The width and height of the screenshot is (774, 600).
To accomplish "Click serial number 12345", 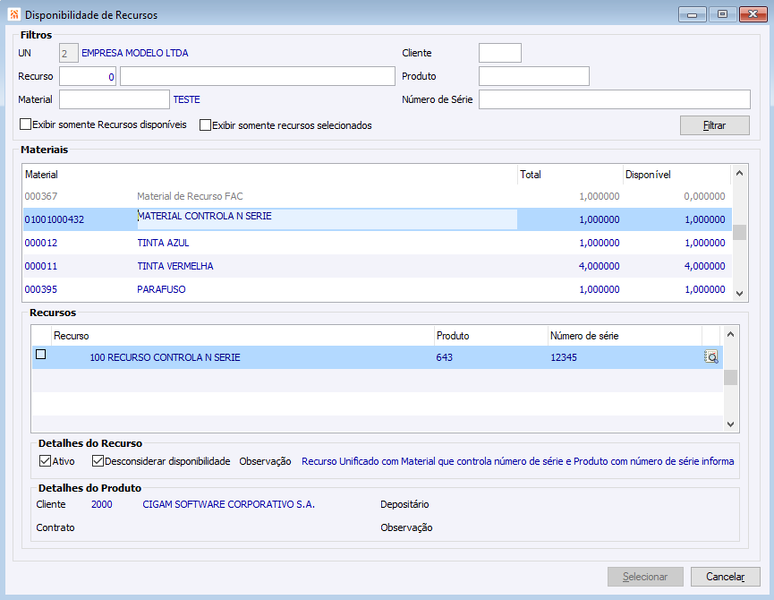I will click(x=564, y=357).
